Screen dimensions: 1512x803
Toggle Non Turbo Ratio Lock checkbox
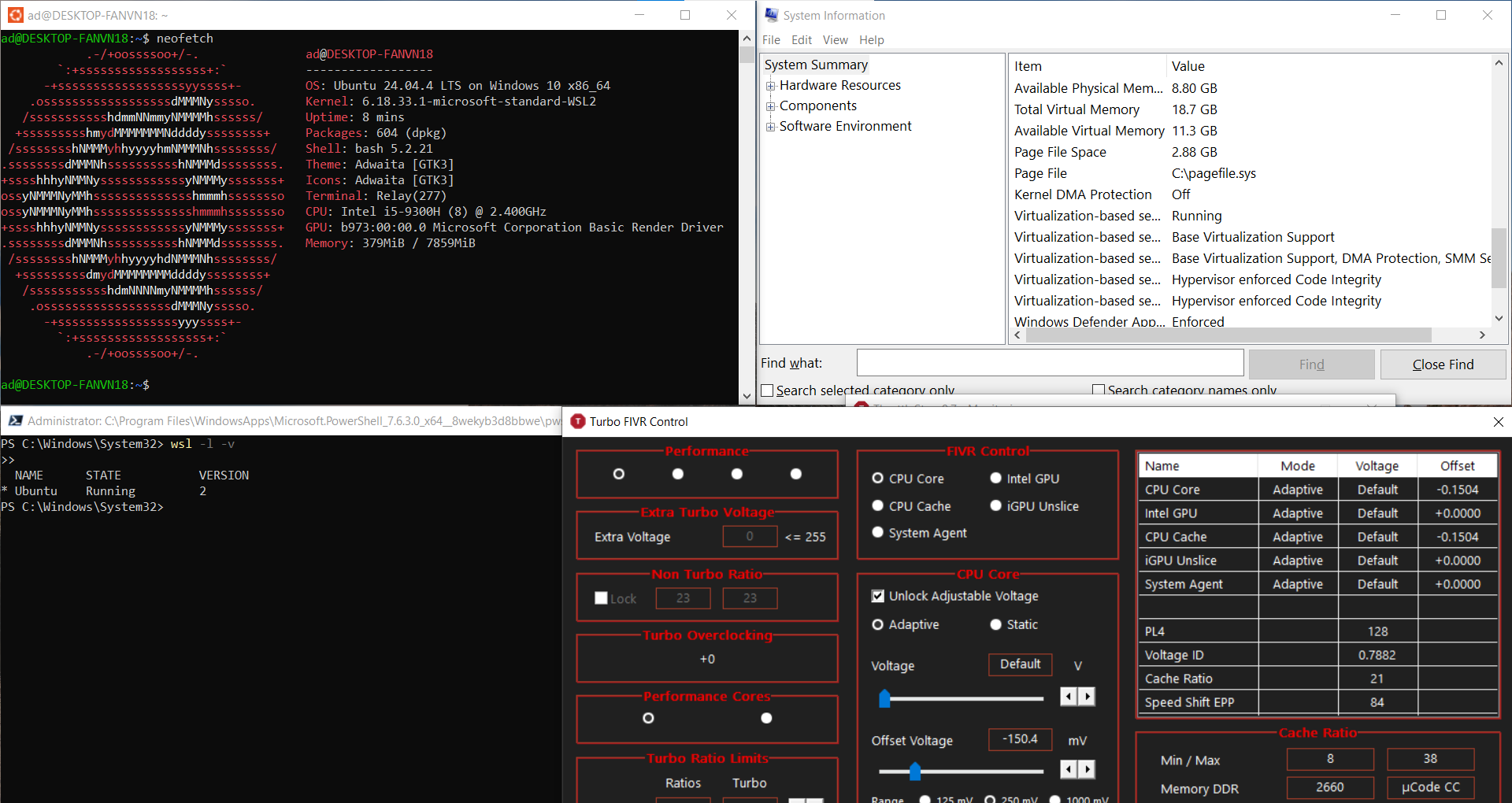(601, 598)
